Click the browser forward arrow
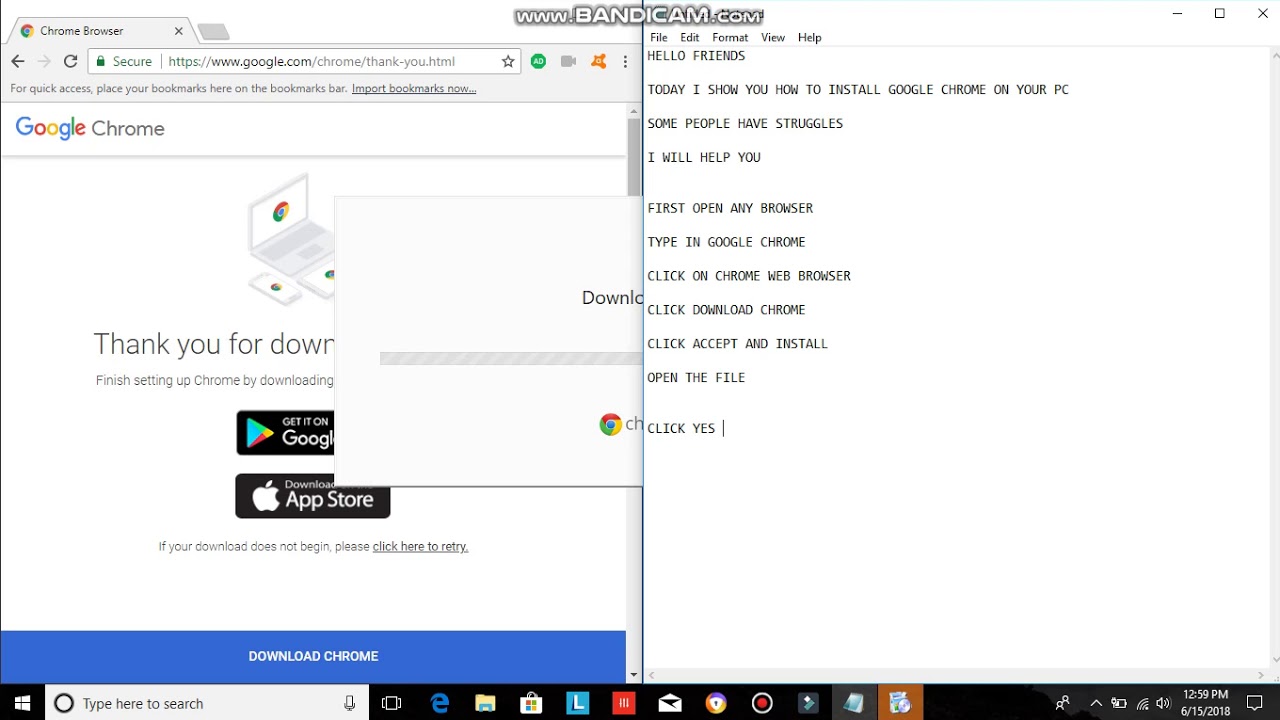Image resolution: width=1280 pixels, height=720 pixels. [44, 61]
